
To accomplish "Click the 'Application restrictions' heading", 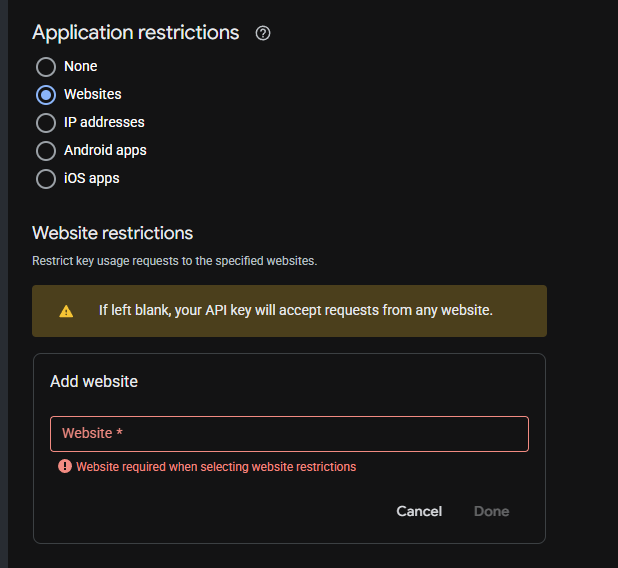I will point(136,33).
